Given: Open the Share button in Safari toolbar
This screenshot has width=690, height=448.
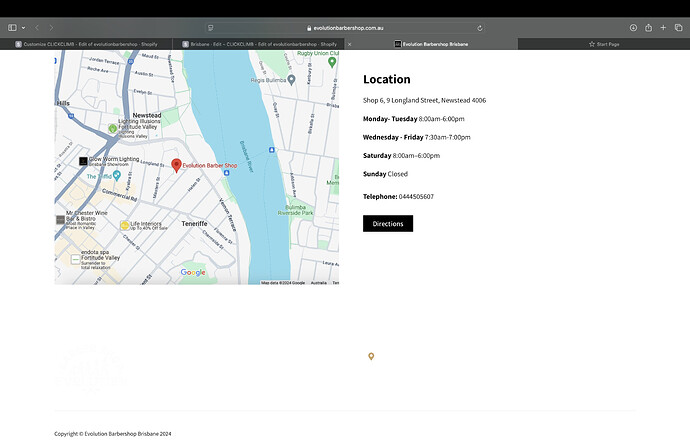Looking at the screenshot, I should pyautogui.click(x=648, y=28).
